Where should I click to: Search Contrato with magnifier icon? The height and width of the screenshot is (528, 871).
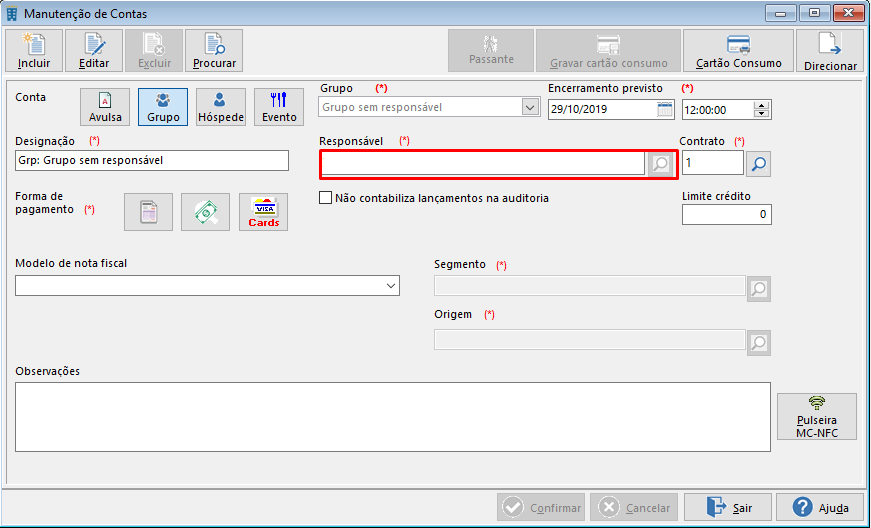[x=758, y=164]
